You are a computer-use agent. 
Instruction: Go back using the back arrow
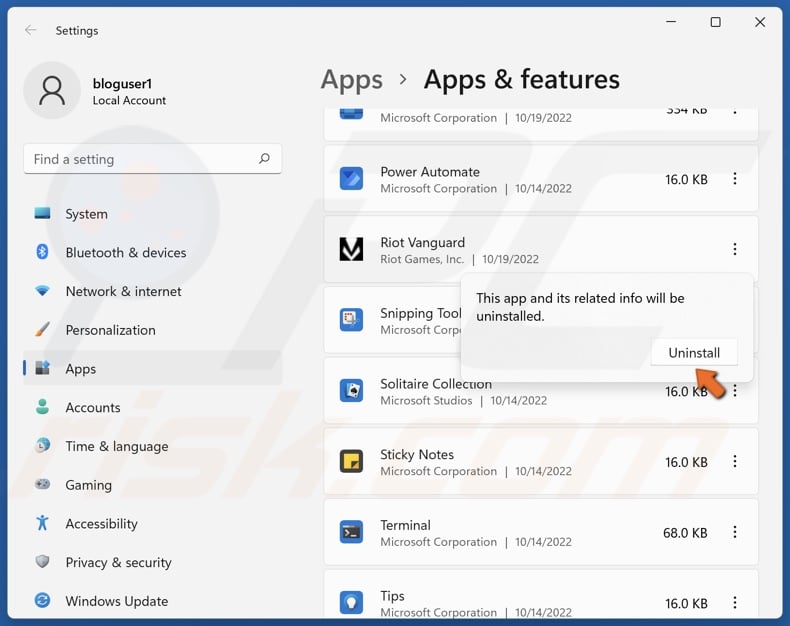(31, 30)
